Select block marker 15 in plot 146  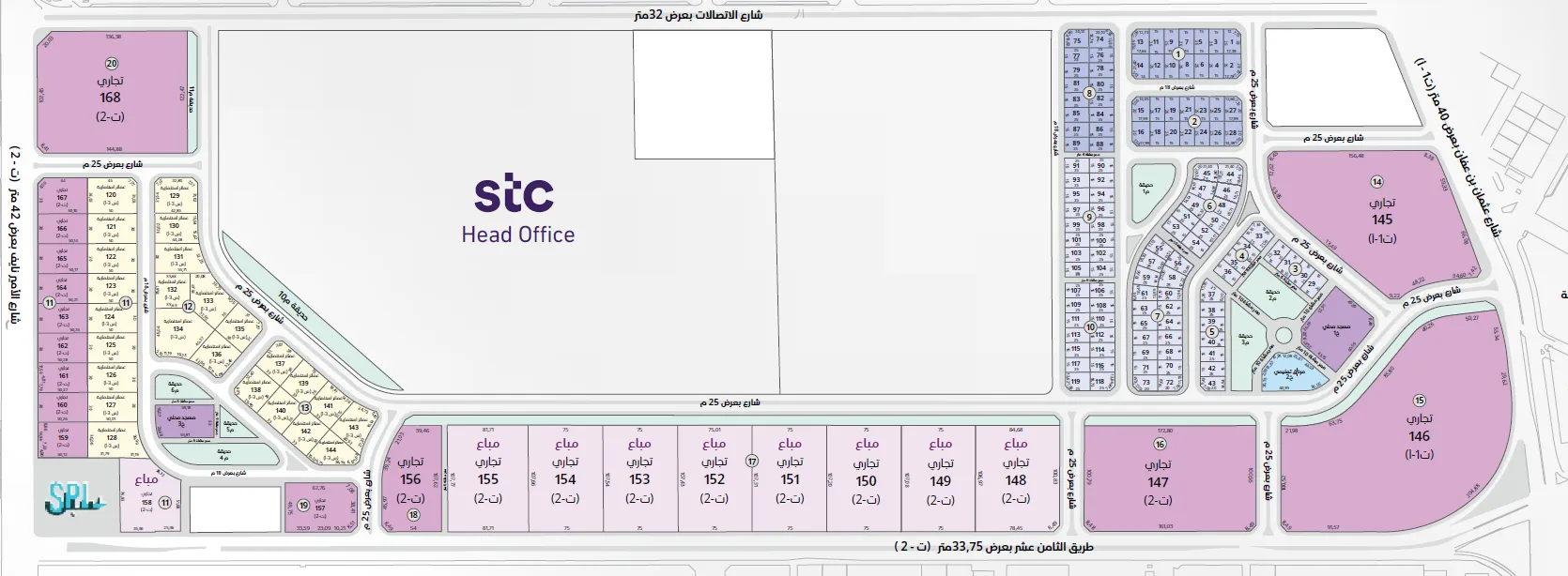pos(1419,401)
